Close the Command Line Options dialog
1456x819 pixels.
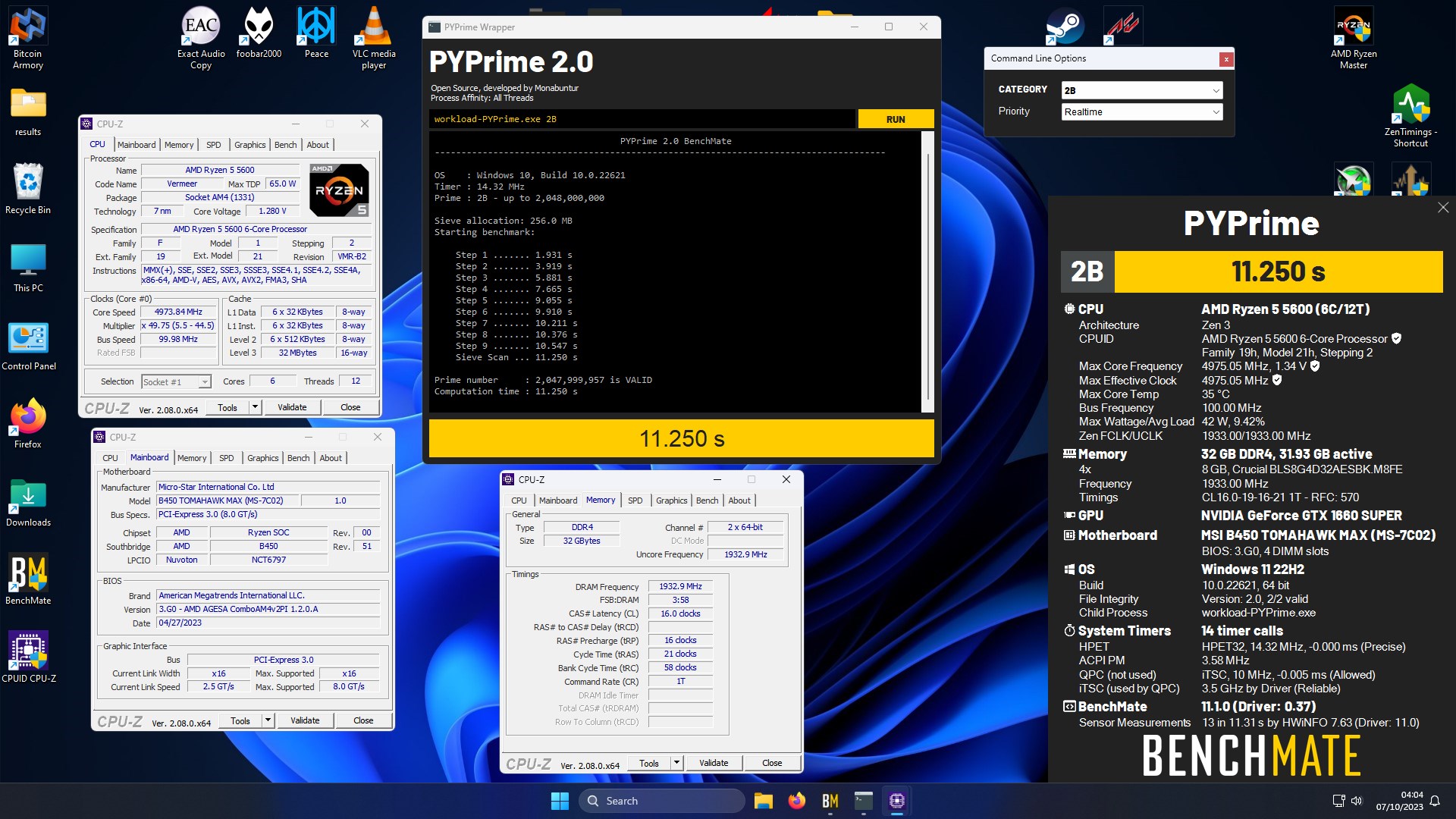tap(1225, 59)
